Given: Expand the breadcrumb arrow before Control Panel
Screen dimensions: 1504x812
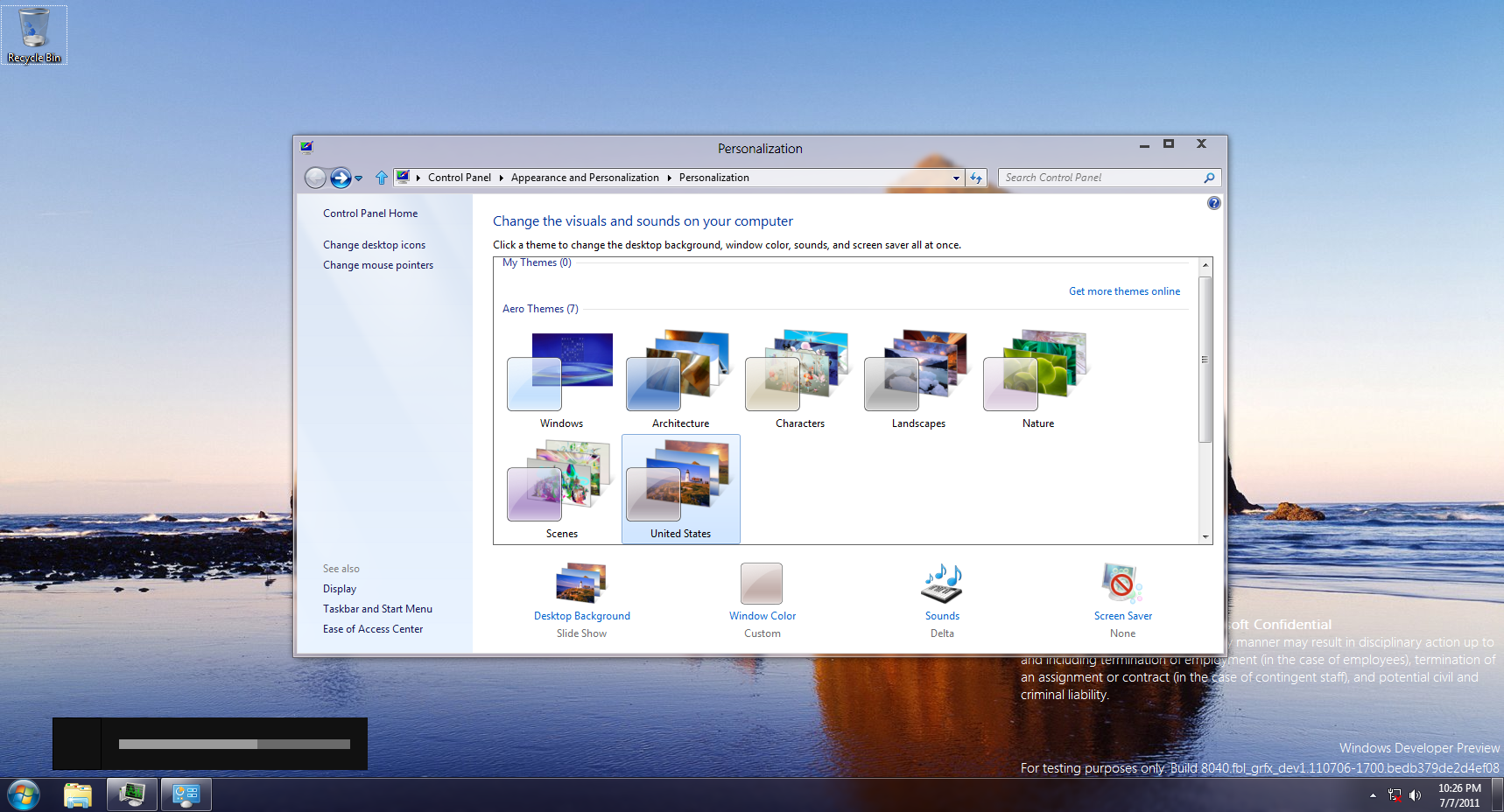Looking at the screenshot, I should (x=418, y=178).
